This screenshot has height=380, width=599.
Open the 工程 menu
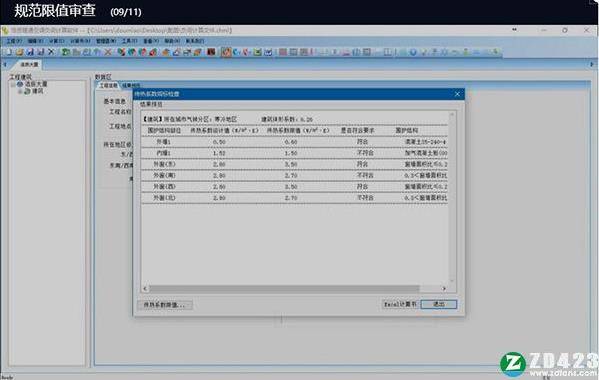coord(14,41)
